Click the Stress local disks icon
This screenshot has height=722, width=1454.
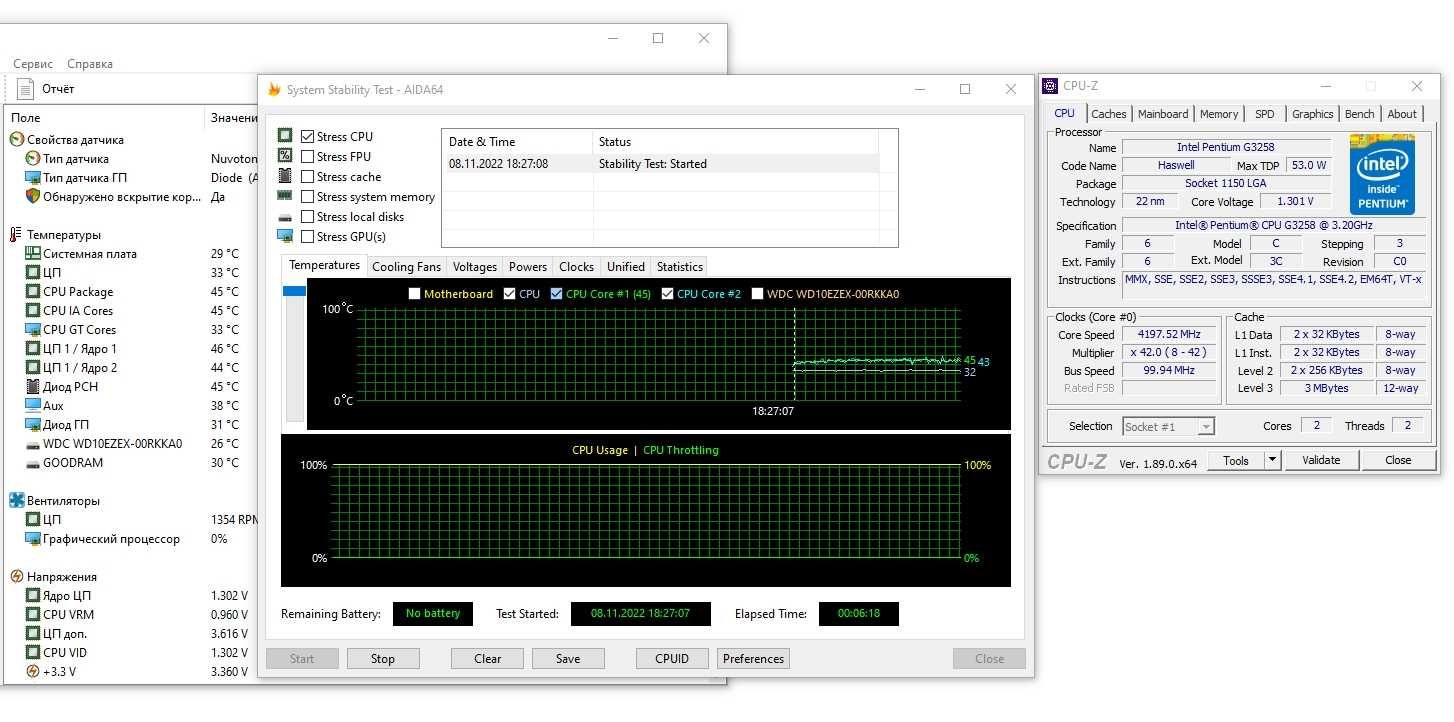285,218
